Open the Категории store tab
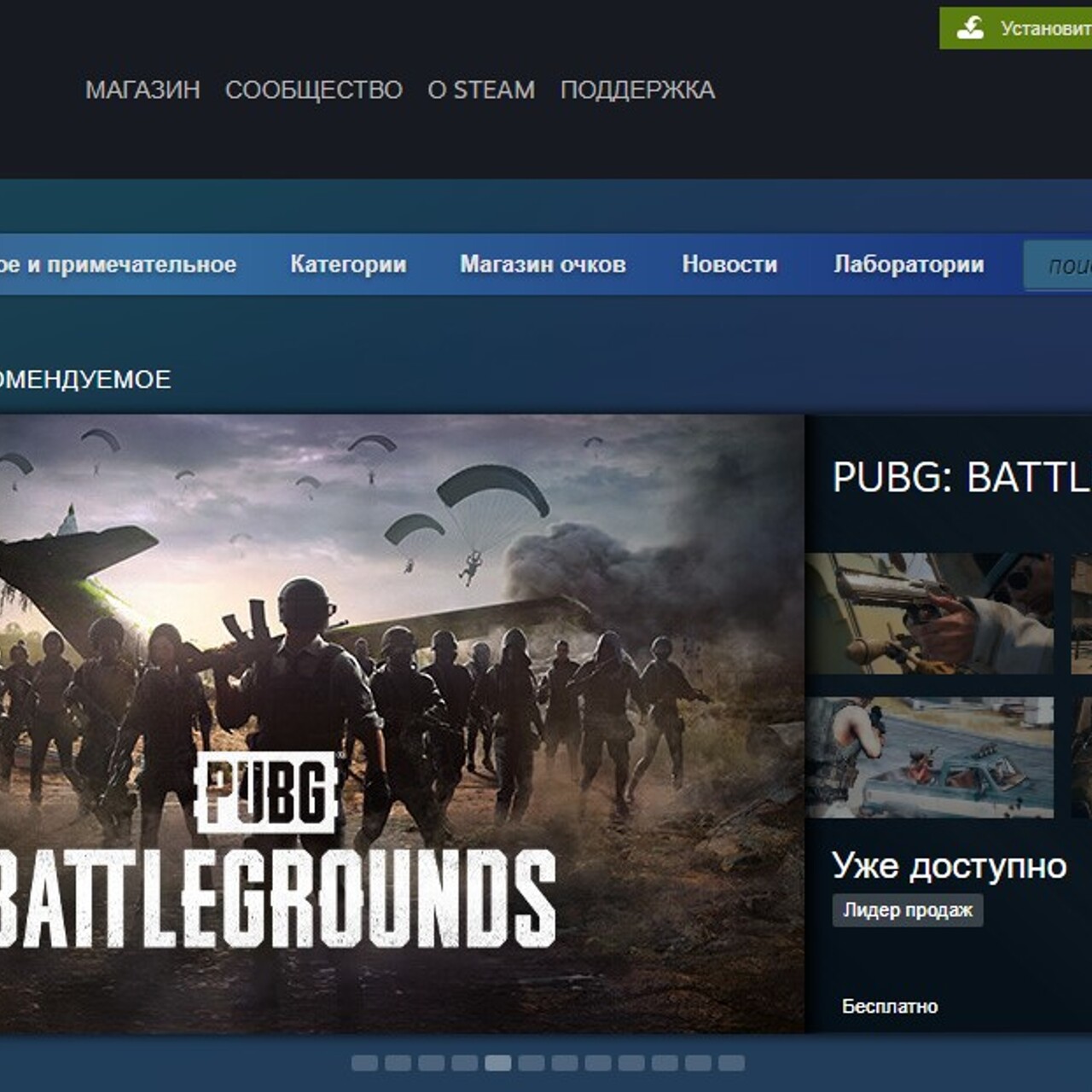The height and width of the screenshot is (1092, 1092). (x=348, y=264)
